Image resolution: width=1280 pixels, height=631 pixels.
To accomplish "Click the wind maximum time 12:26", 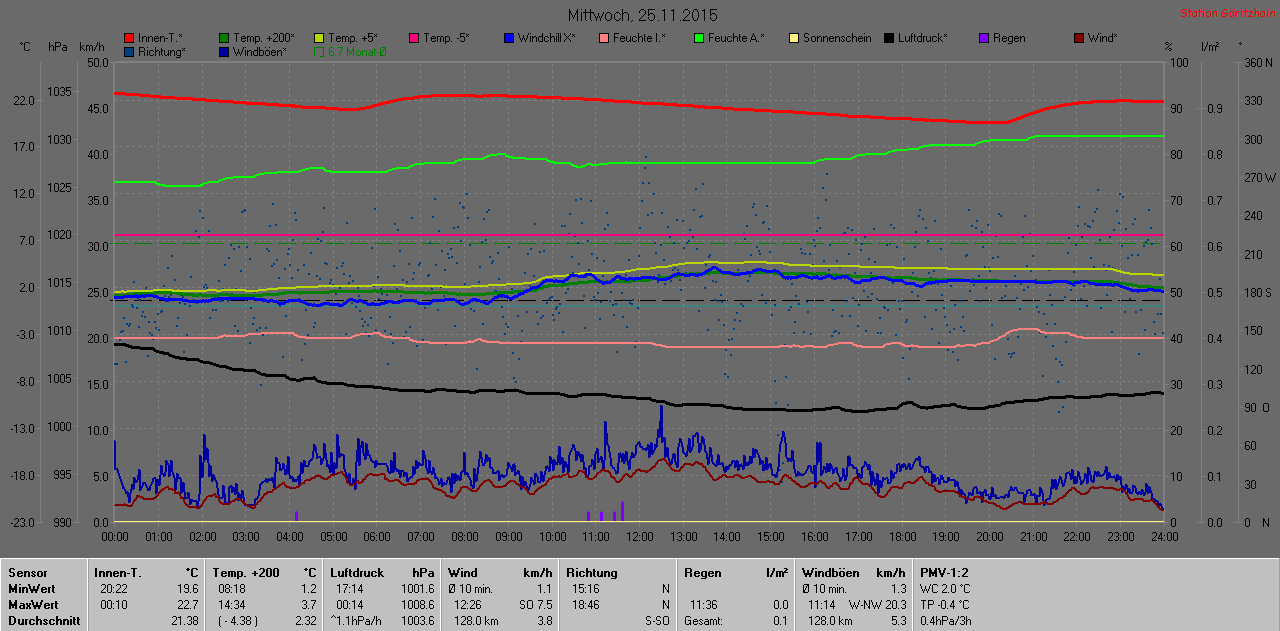I will 468,605.
